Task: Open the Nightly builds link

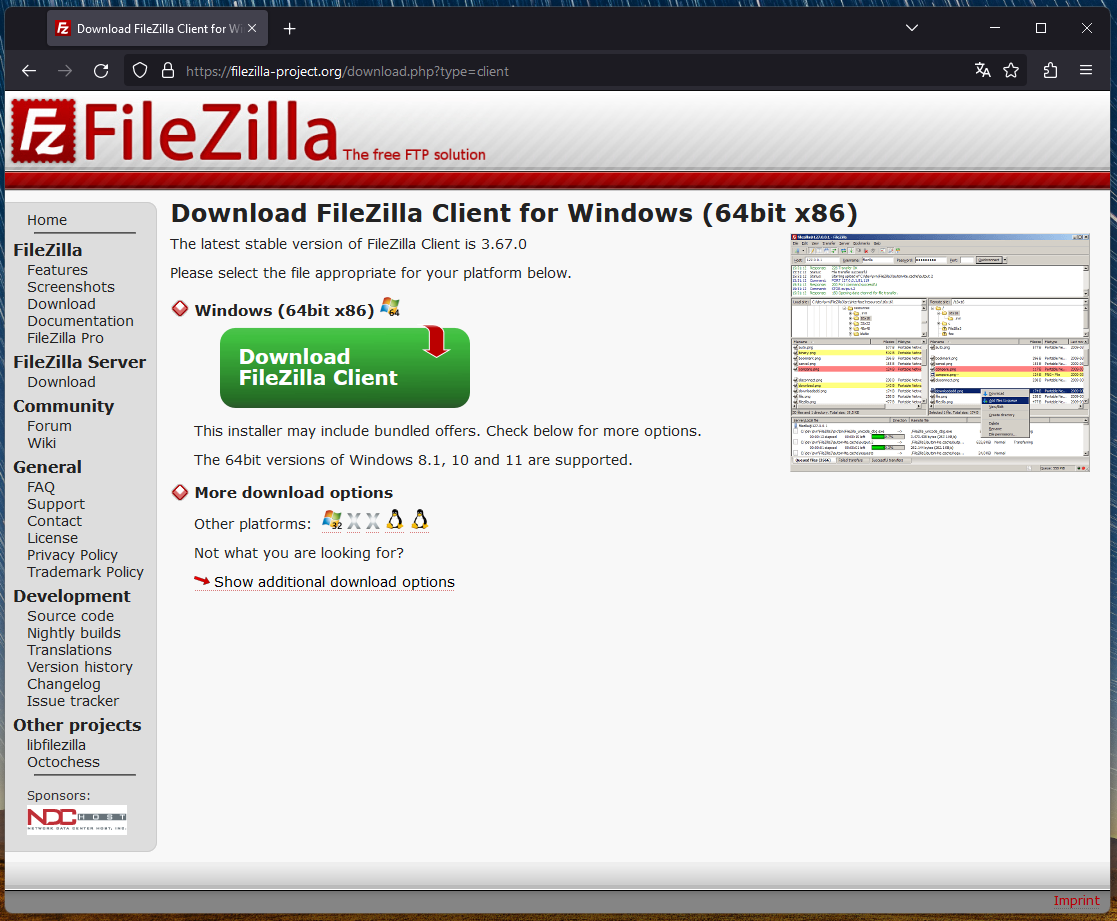Action: (74, 633)
